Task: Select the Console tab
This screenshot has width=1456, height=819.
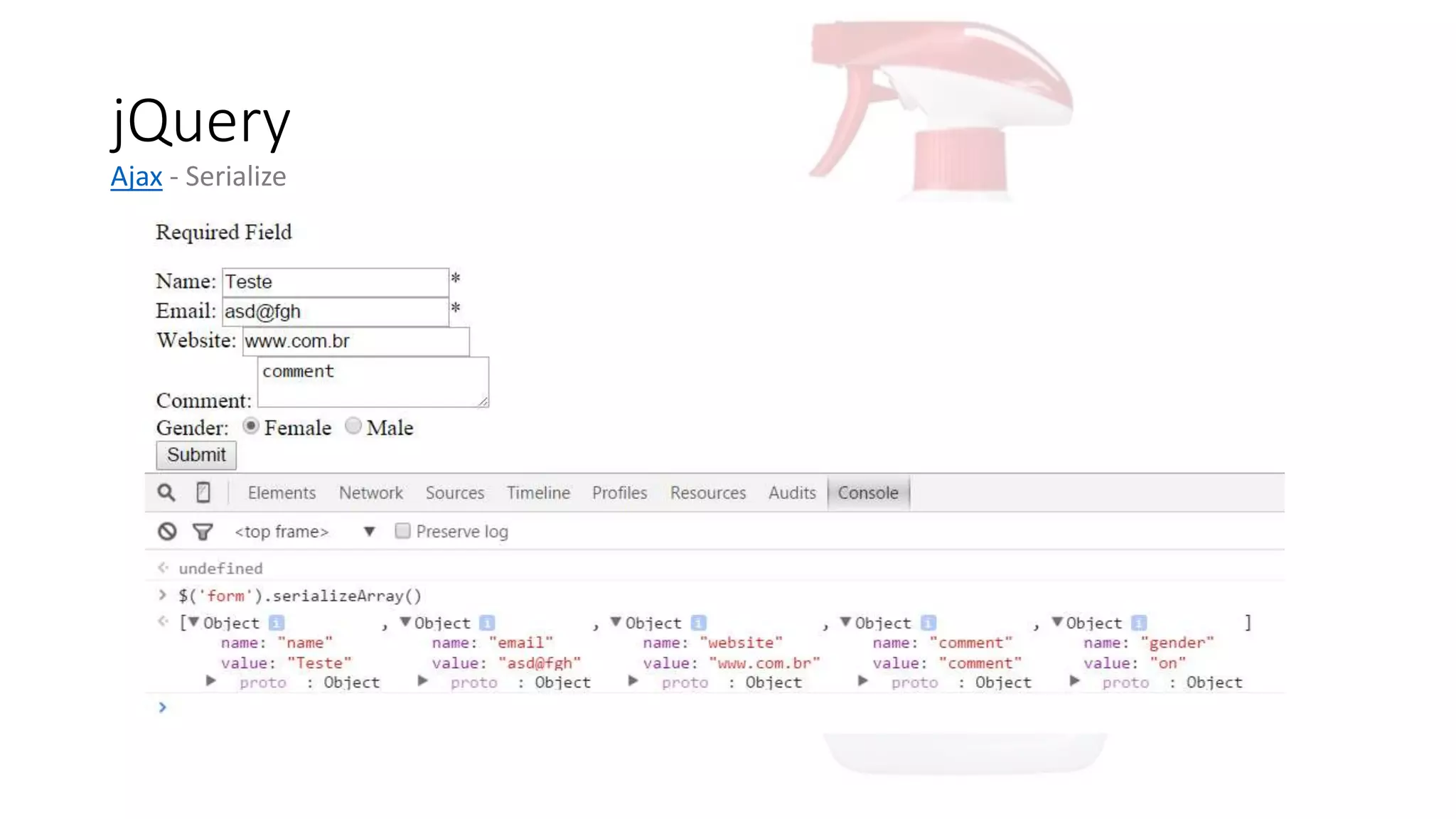Action: point(868,493)
